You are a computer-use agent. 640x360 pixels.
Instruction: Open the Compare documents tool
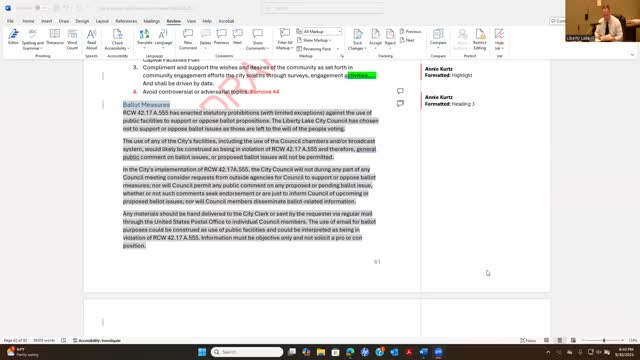(438, 38)
